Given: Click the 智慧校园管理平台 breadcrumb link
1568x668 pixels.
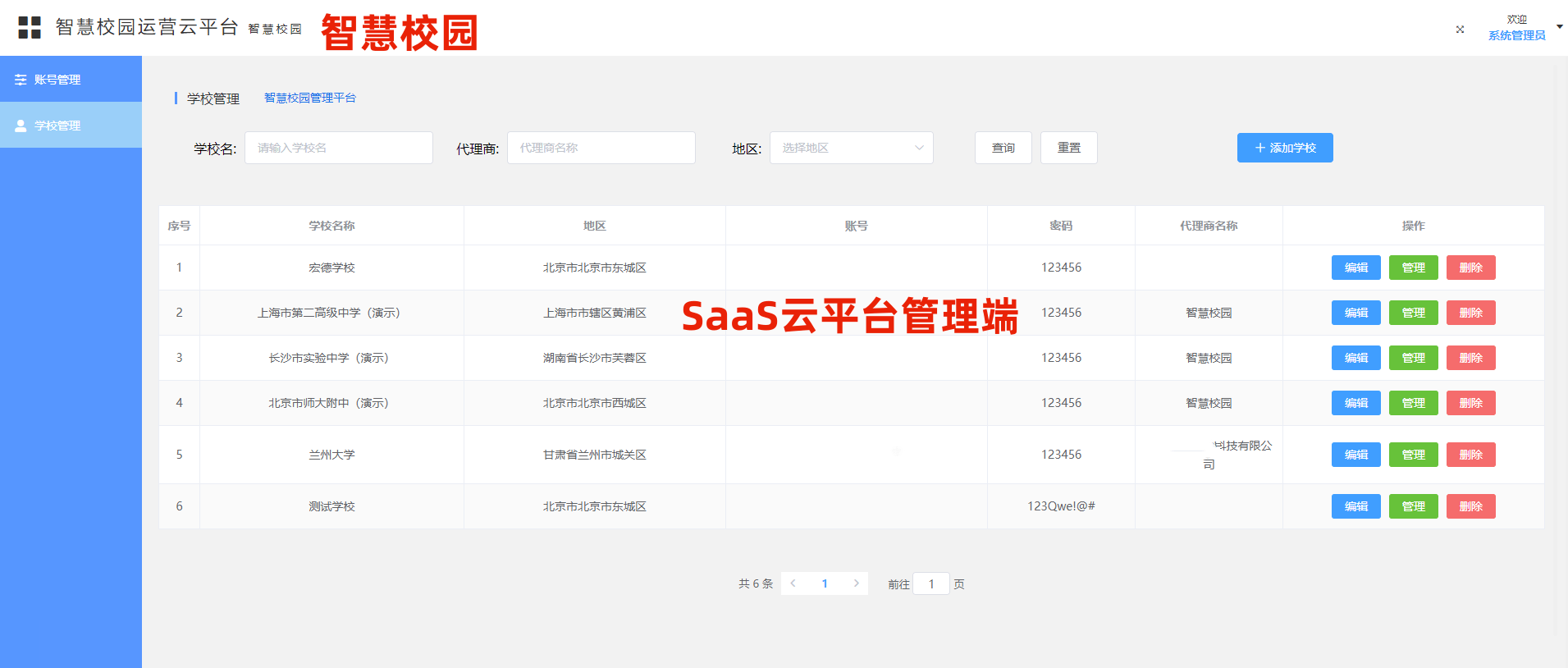Looking at the screenshot, I should [x=310, y=98].
